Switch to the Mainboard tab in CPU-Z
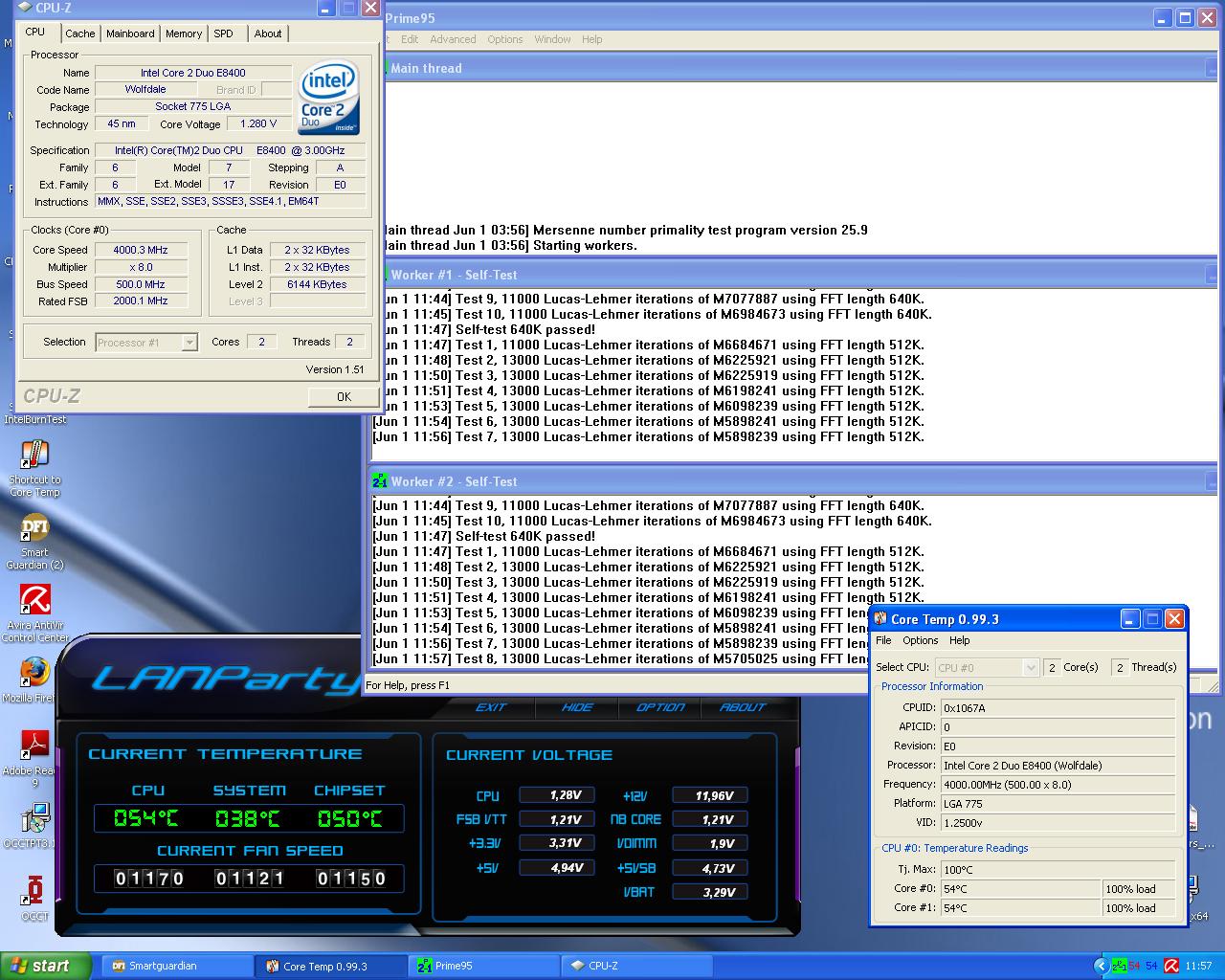This screenshot has width=1225, height=980. click(x=130, y=33)
